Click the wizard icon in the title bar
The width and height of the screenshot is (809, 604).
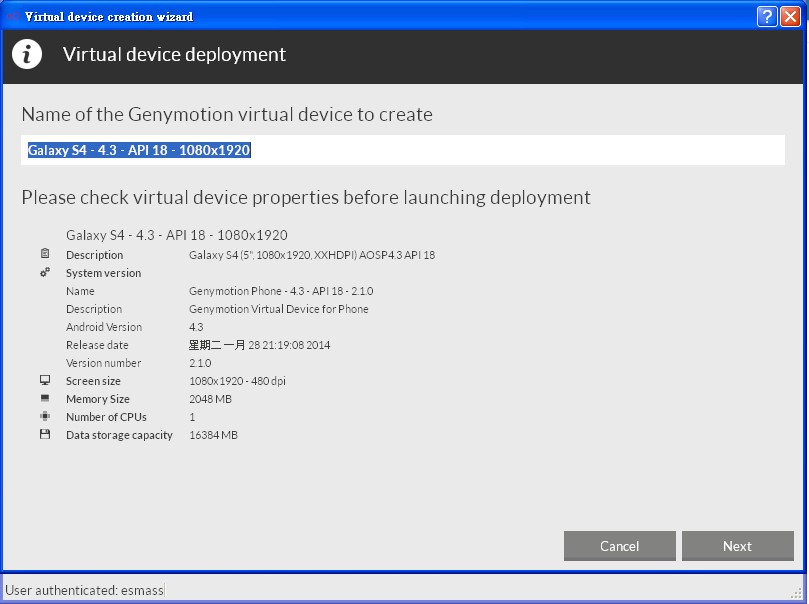click(x=12, y=17)
